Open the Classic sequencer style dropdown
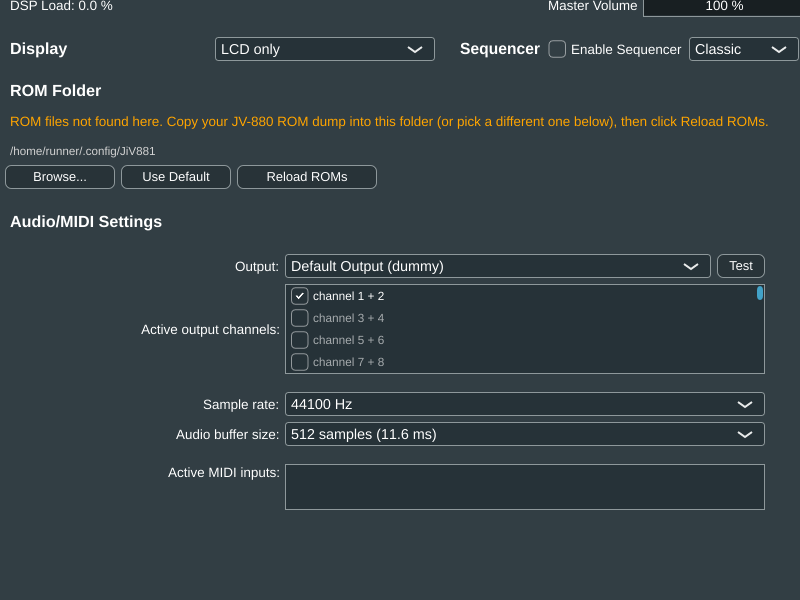This screenshot has height=600, width=800. (x=743, y=49)
